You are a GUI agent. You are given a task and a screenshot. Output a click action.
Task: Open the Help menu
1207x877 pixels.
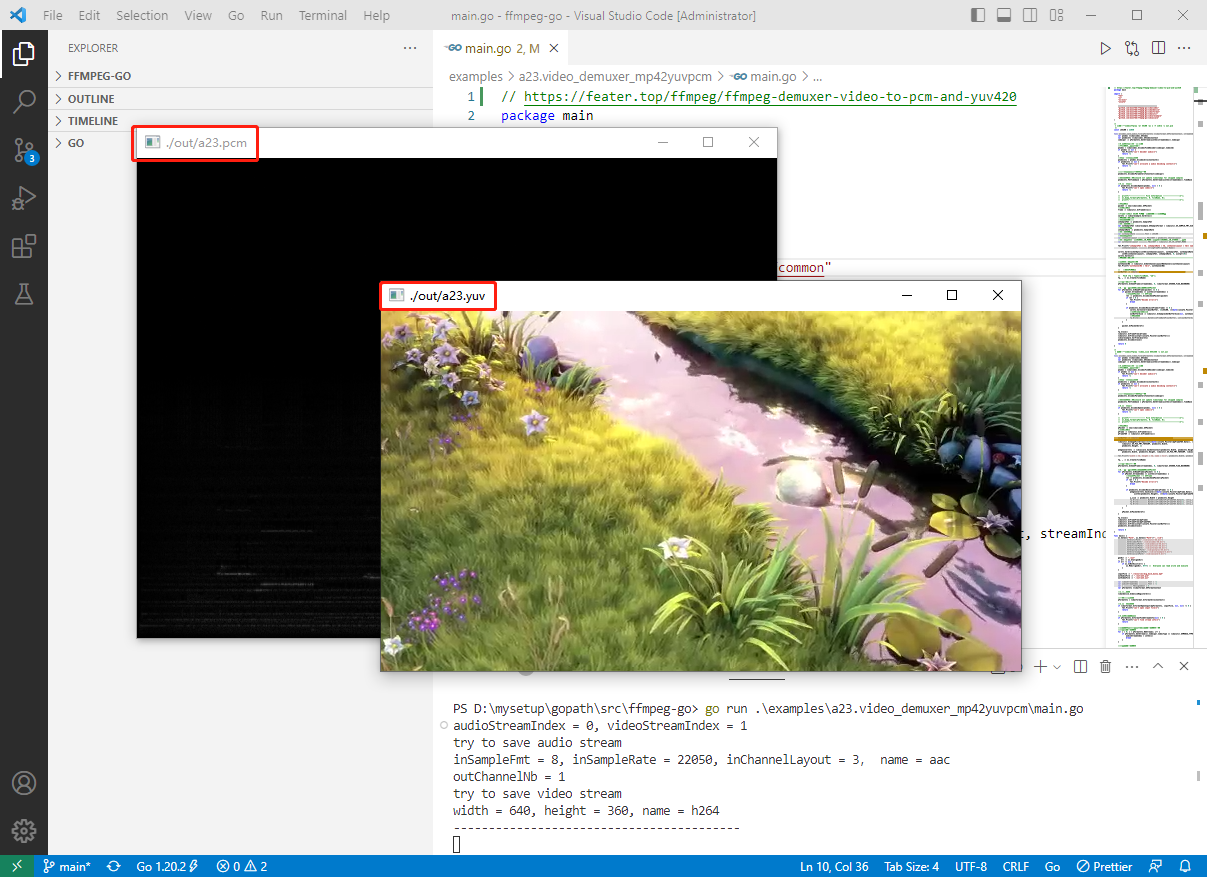tap(377, 15)
